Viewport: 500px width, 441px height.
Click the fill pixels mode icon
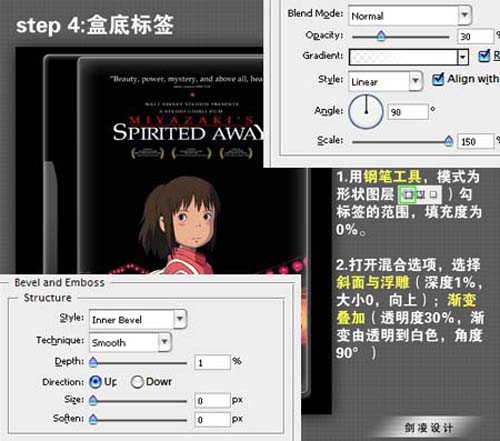(433, 194)
